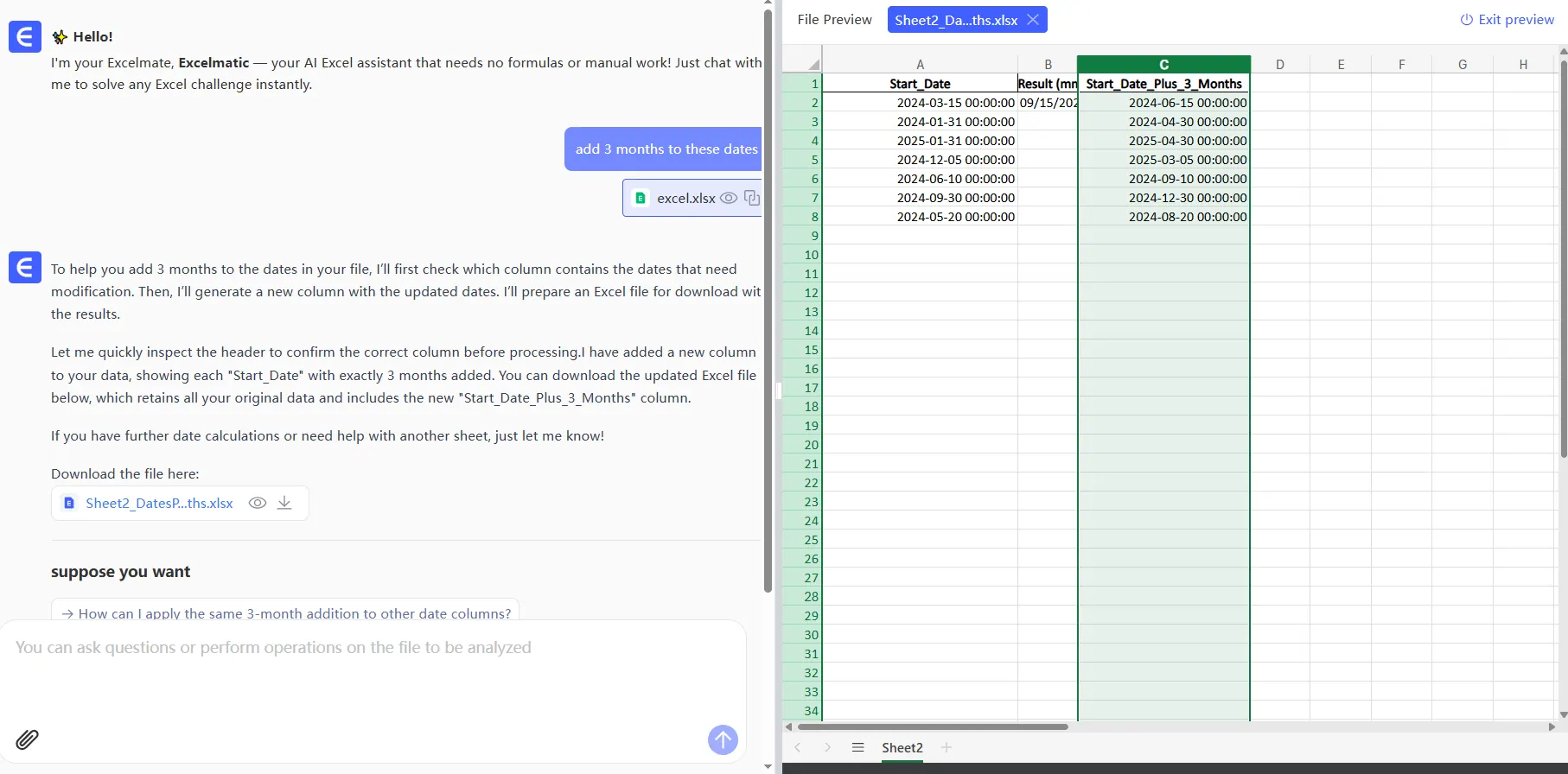
Task: Click Exit preview link
Action: (1507, 20)
